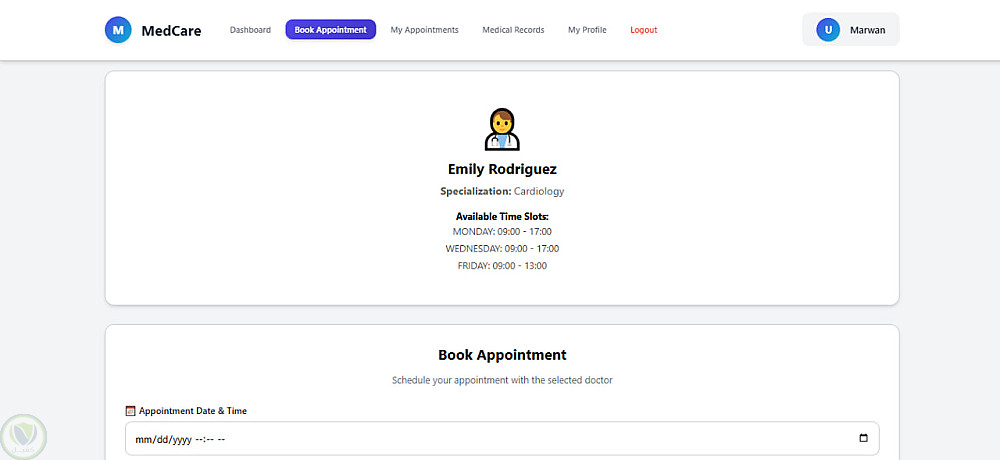This screenshot has height=460, width=1000.
Task: Click the Marwan username label
Action: (867, 30)
